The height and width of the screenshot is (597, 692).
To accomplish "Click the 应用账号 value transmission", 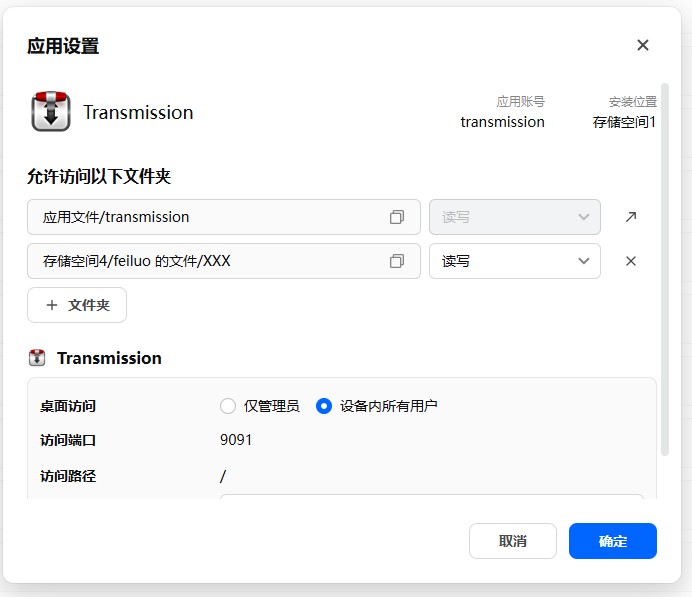I will click(x=502, y=122).
